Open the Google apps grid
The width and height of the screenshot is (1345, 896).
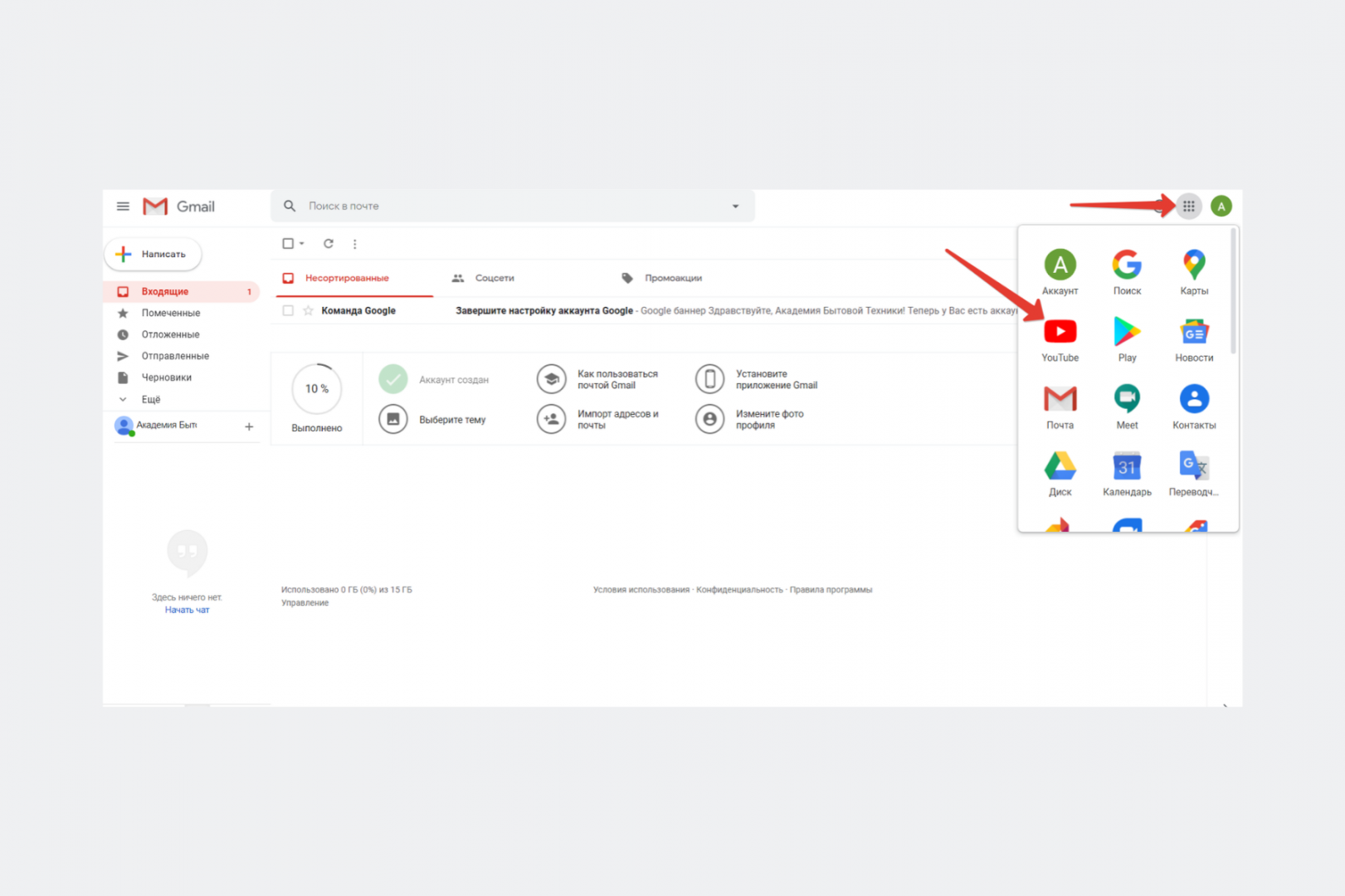click(x=1188, y=207)
